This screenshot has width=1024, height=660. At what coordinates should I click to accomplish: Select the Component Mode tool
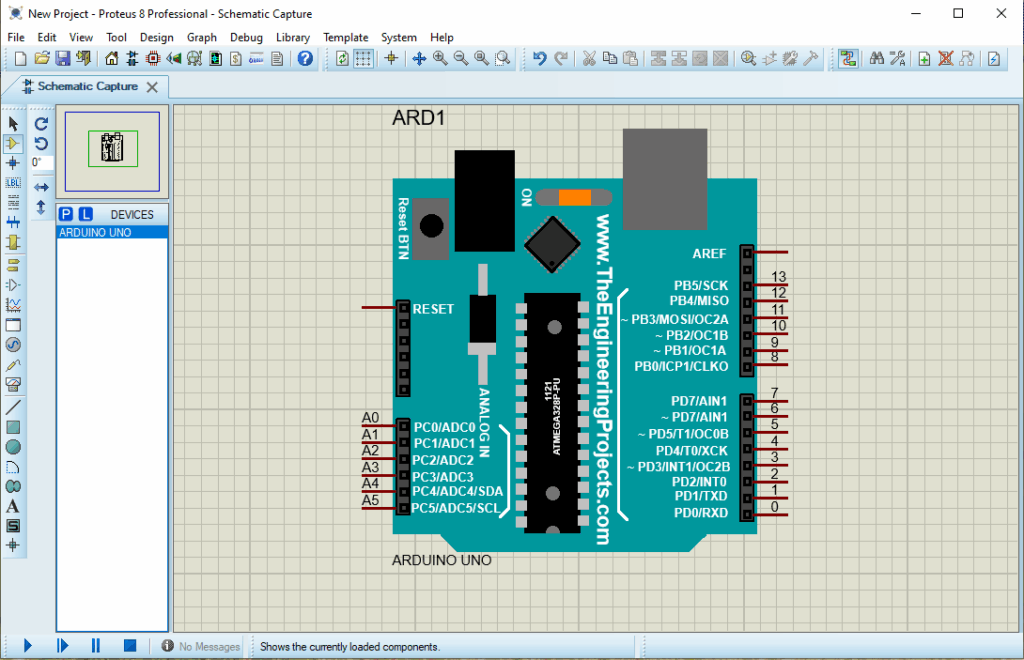[13, 143]
